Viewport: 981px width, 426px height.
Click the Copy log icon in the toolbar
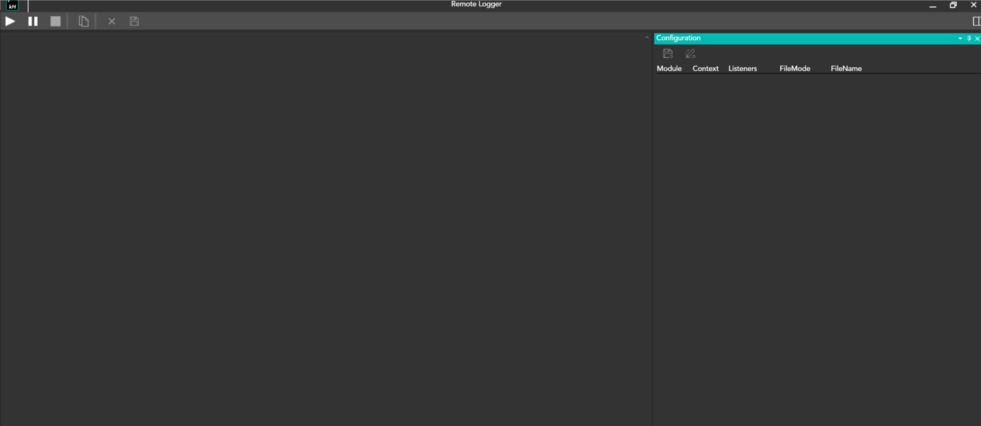(84, 21)
